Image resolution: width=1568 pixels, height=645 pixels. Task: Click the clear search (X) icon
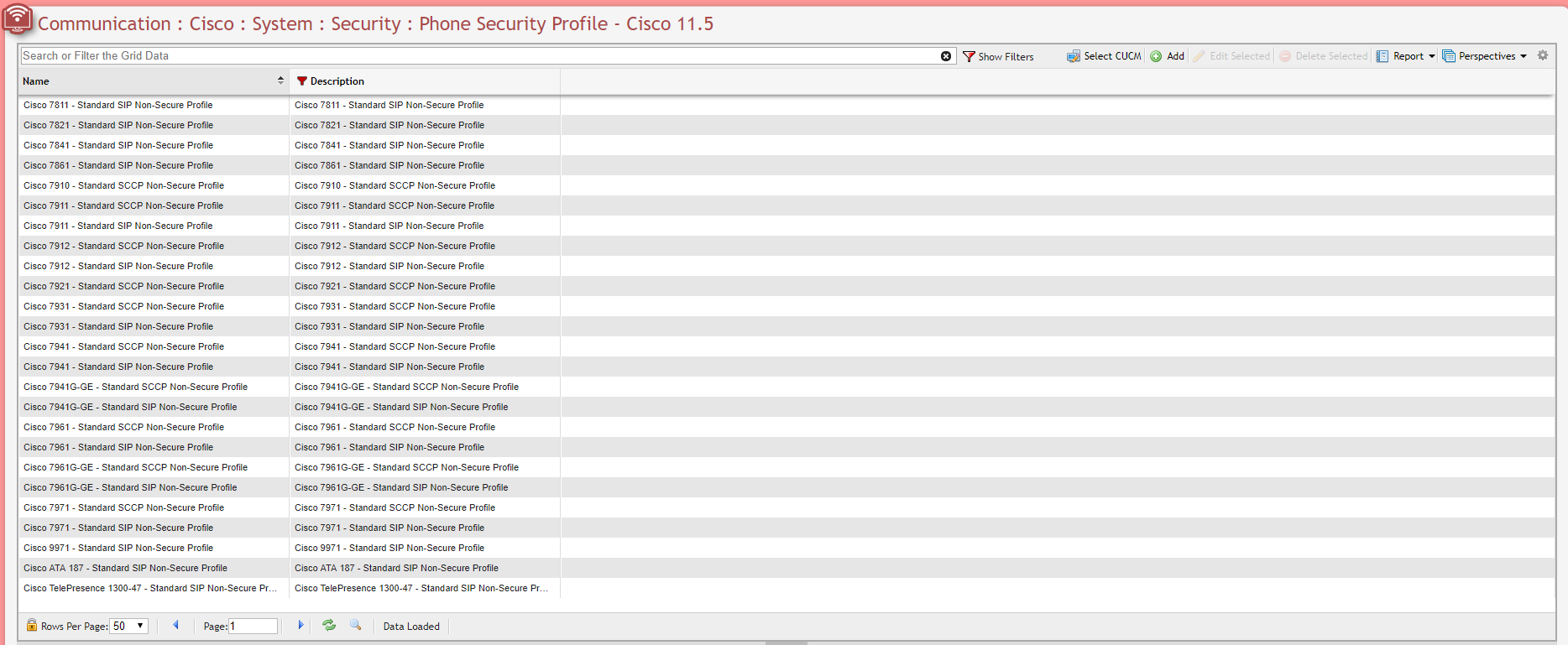coord(946,56)
